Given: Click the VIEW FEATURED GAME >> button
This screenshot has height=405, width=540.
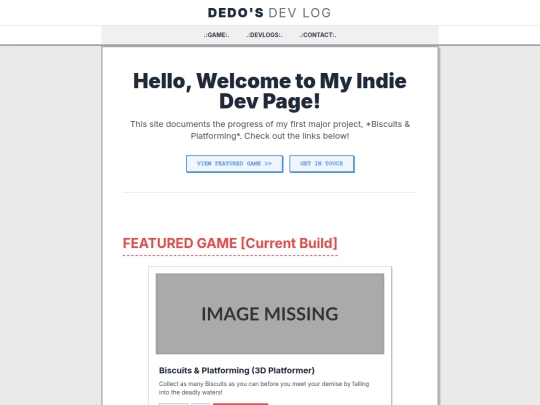Looking at the screenshot, I should click(x=235, y=164).
